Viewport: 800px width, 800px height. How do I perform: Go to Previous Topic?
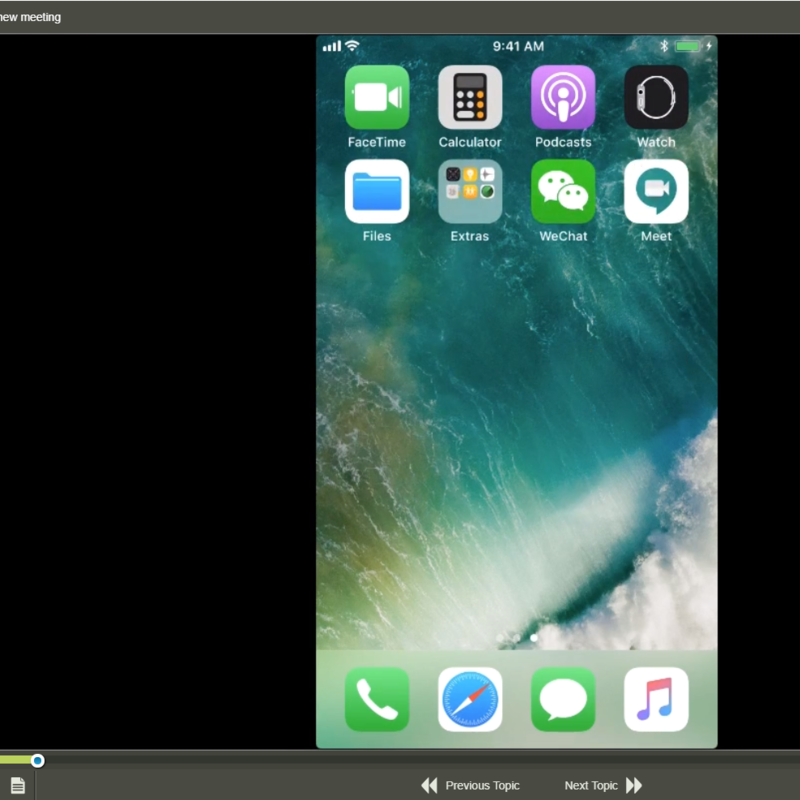click(470, 785)
